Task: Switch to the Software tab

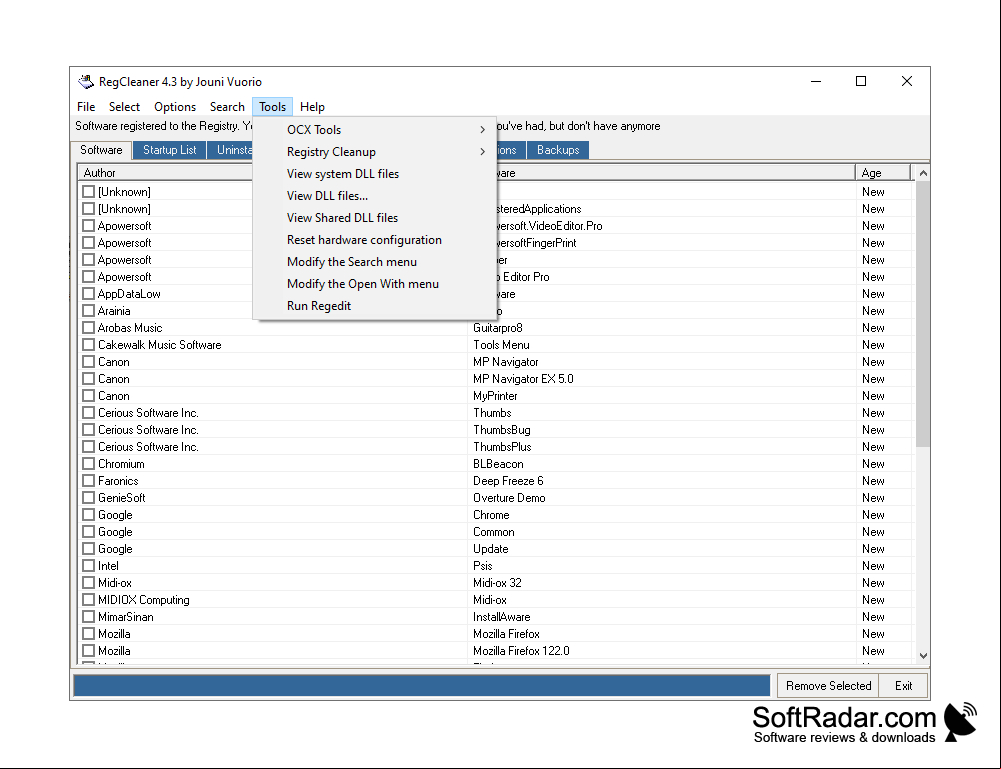Action: coord(101,150)
